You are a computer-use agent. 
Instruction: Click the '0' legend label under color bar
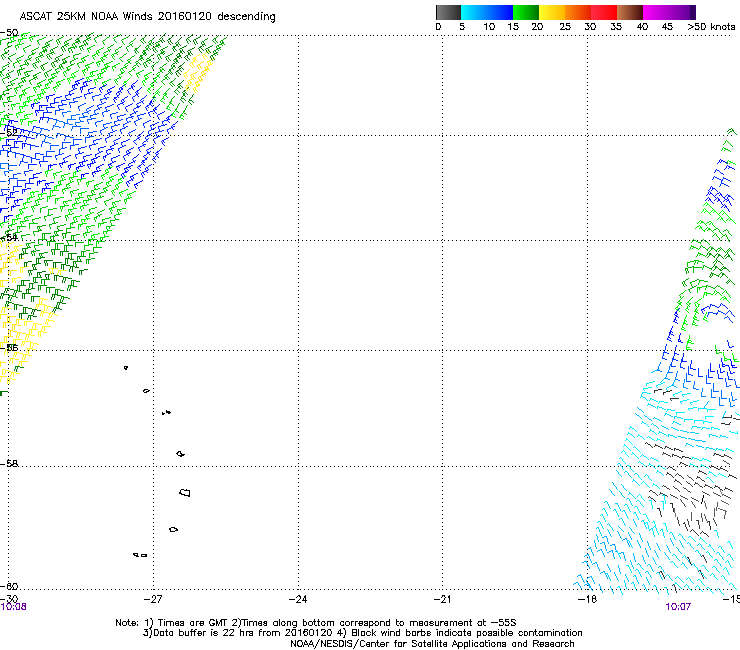[x=438, y=27]
